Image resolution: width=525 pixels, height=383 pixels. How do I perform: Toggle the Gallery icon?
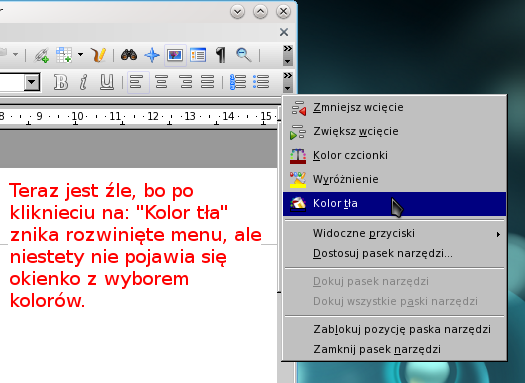pos(175,55)
